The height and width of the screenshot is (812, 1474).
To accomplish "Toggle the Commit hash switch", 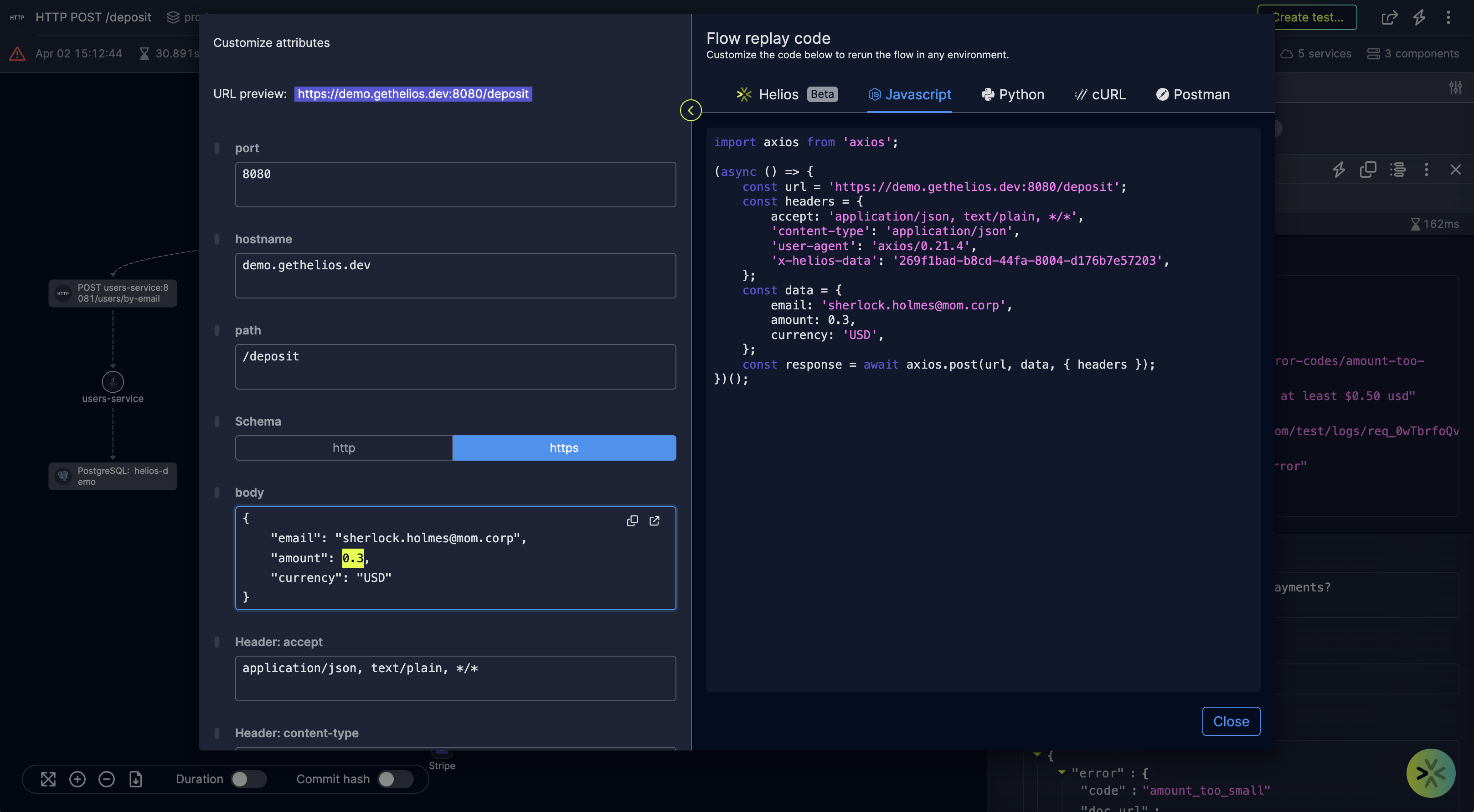I will point(395,779).
